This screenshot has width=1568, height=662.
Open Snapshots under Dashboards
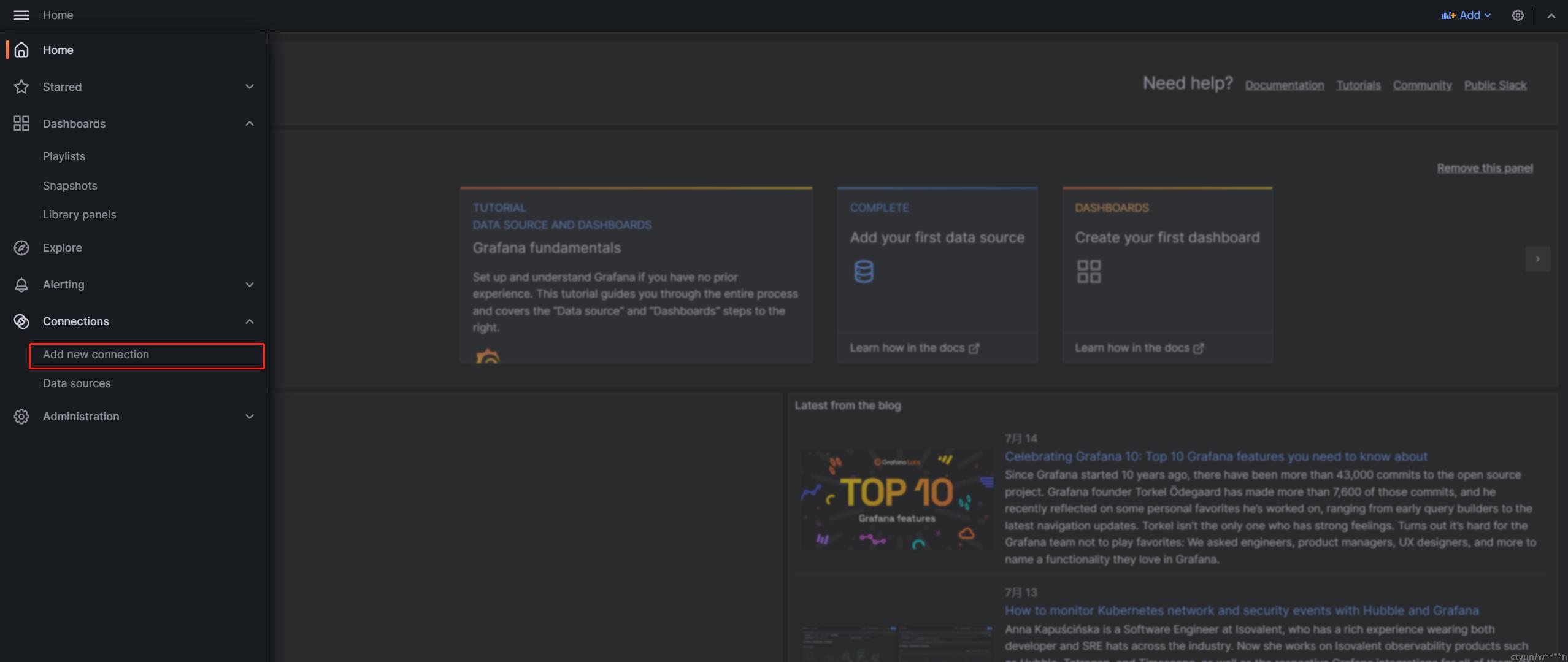[70, 186]
